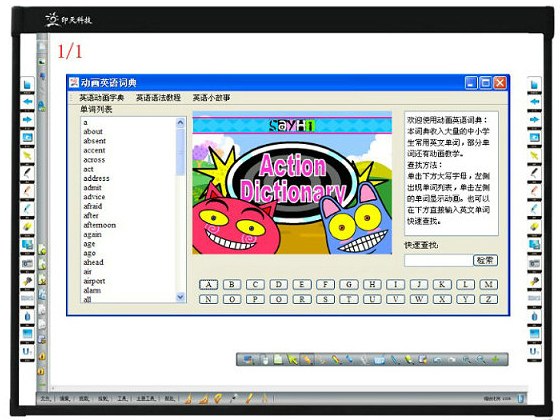Click the Action Dictionary animation panel
The height and width of the screenshot is (420, 560).
[292, 183]
